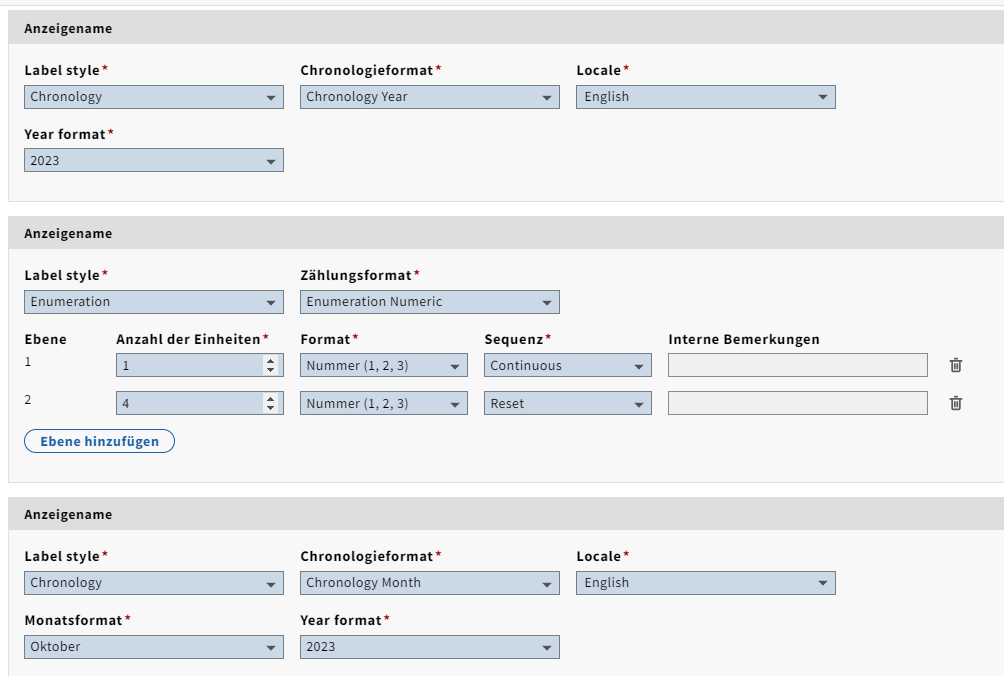Expand Zählungsformat Enumeration Numeric dropdown
Image resolution: width=1004 pixels, height=676 pixels.
pyautogui.click(x=429, y=302)
